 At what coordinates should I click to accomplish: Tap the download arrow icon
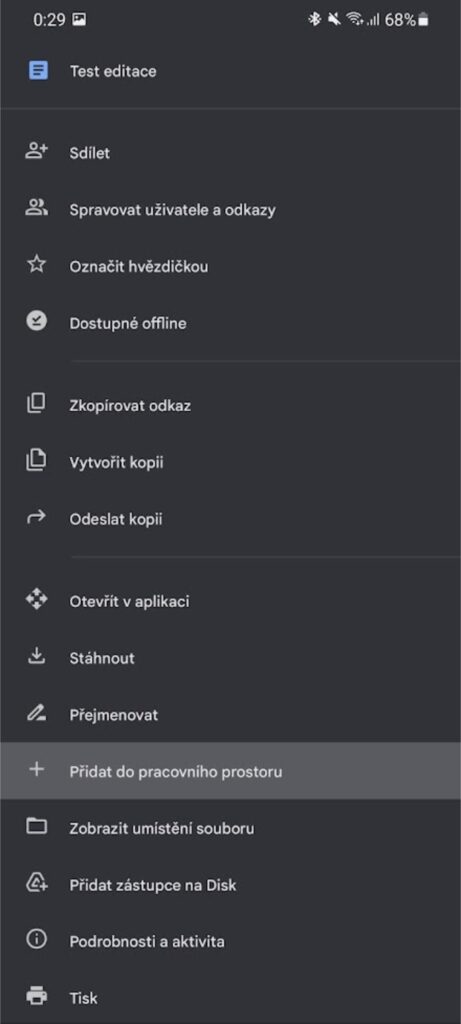point(37,656)
